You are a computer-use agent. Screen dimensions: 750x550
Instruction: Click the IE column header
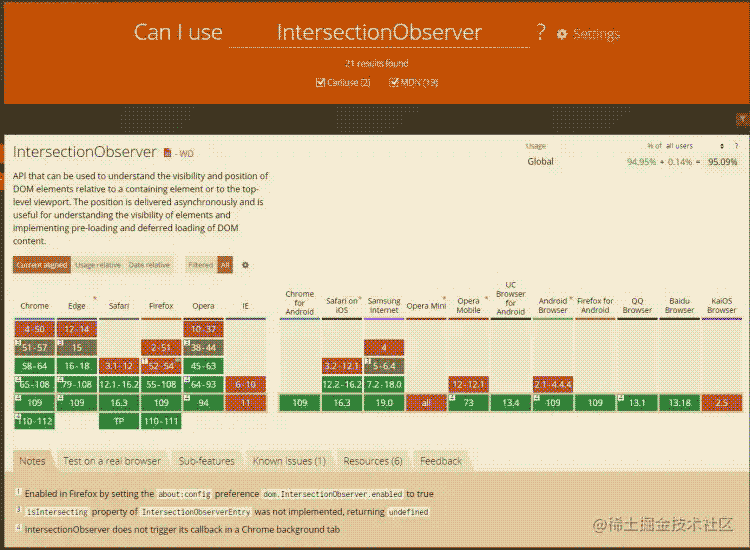(245, 306)
